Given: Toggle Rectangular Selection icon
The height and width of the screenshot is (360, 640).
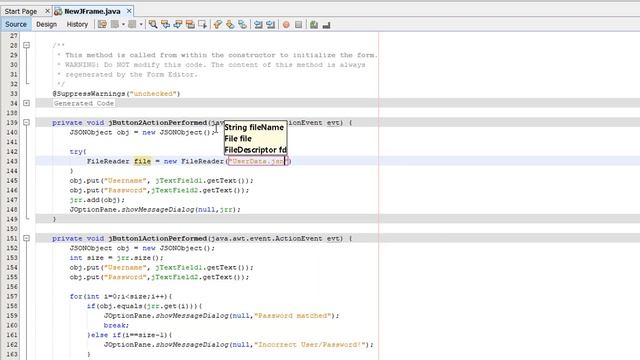Looking at the screenshot, I should [x=202, y=24].
